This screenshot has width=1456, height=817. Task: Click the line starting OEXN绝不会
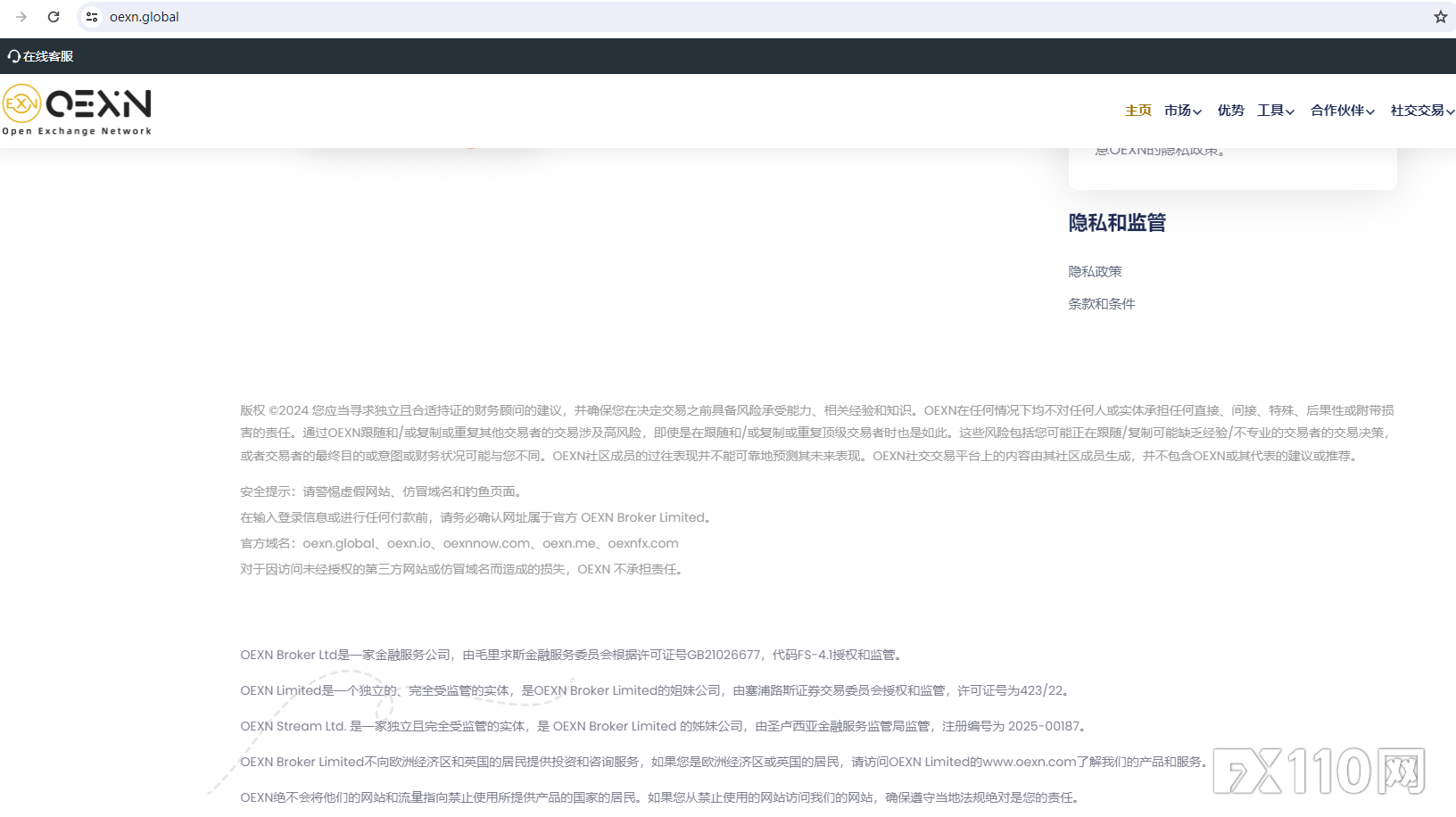(662, 797)
